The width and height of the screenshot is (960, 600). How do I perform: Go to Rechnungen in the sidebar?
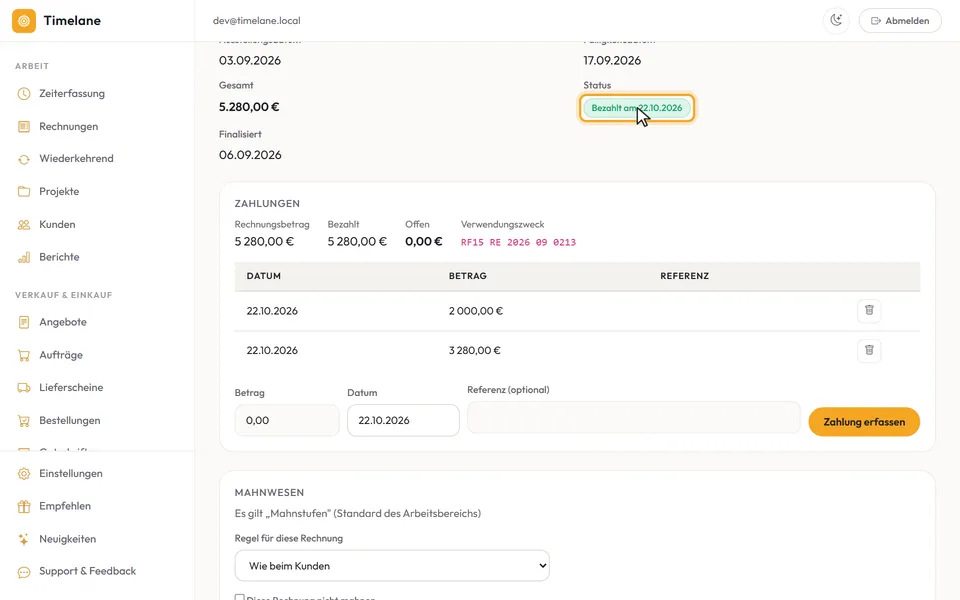[69, 127]
